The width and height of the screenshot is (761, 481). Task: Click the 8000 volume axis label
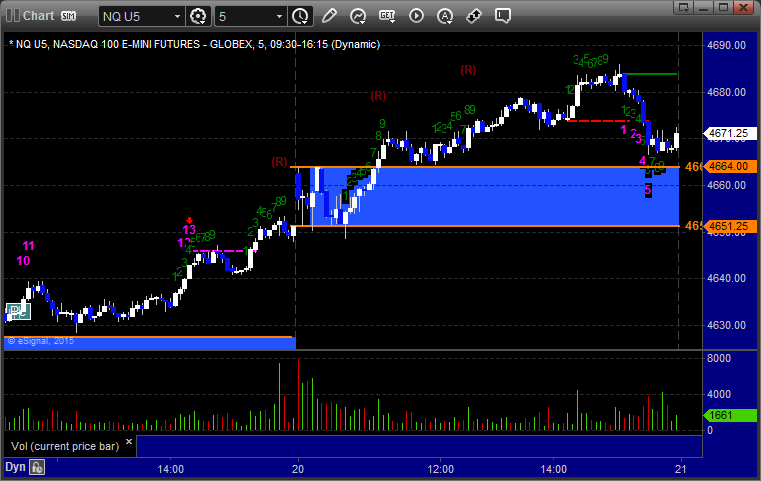click(719, 358)
